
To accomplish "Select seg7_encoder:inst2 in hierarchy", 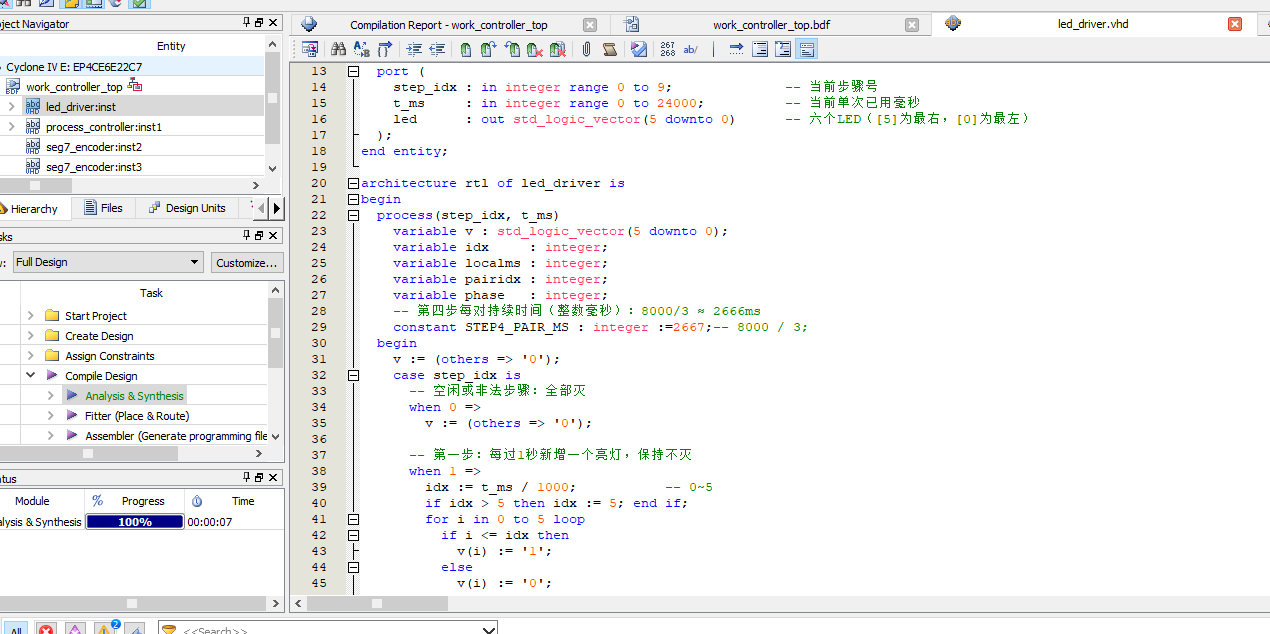I will pos(94,146).
